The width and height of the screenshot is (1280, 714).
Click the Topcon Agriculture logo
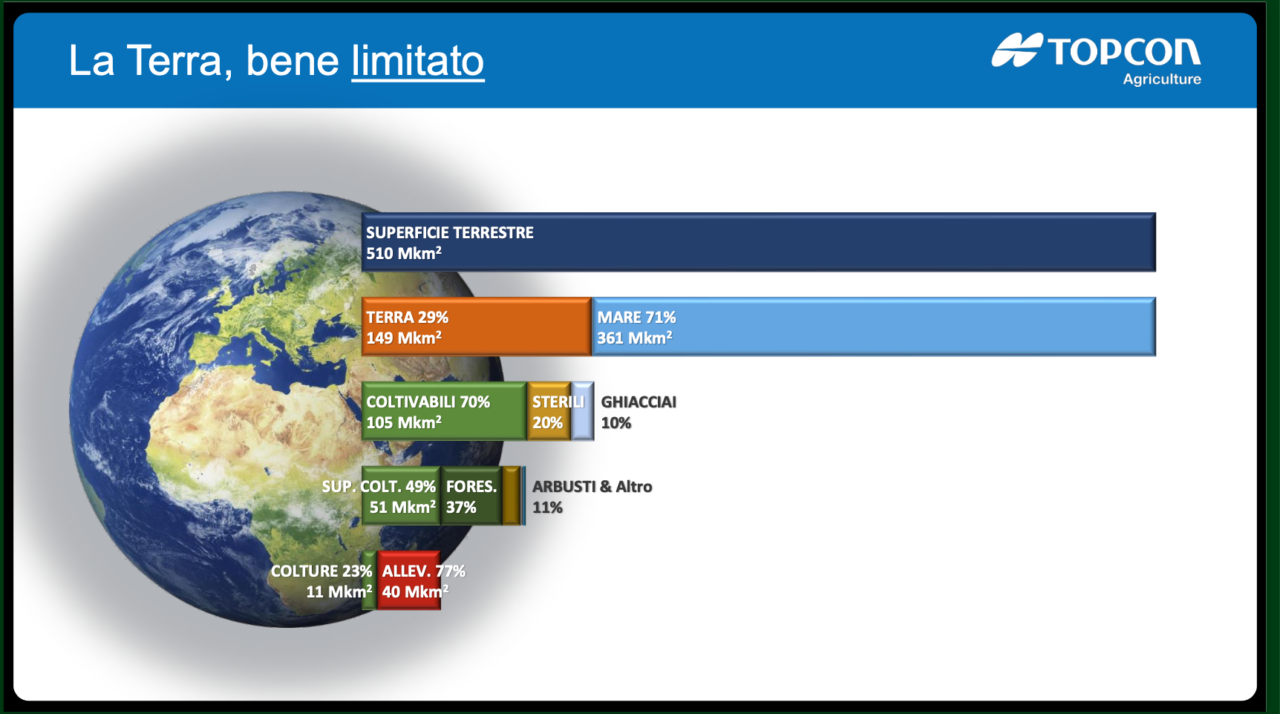(1097, 59)
